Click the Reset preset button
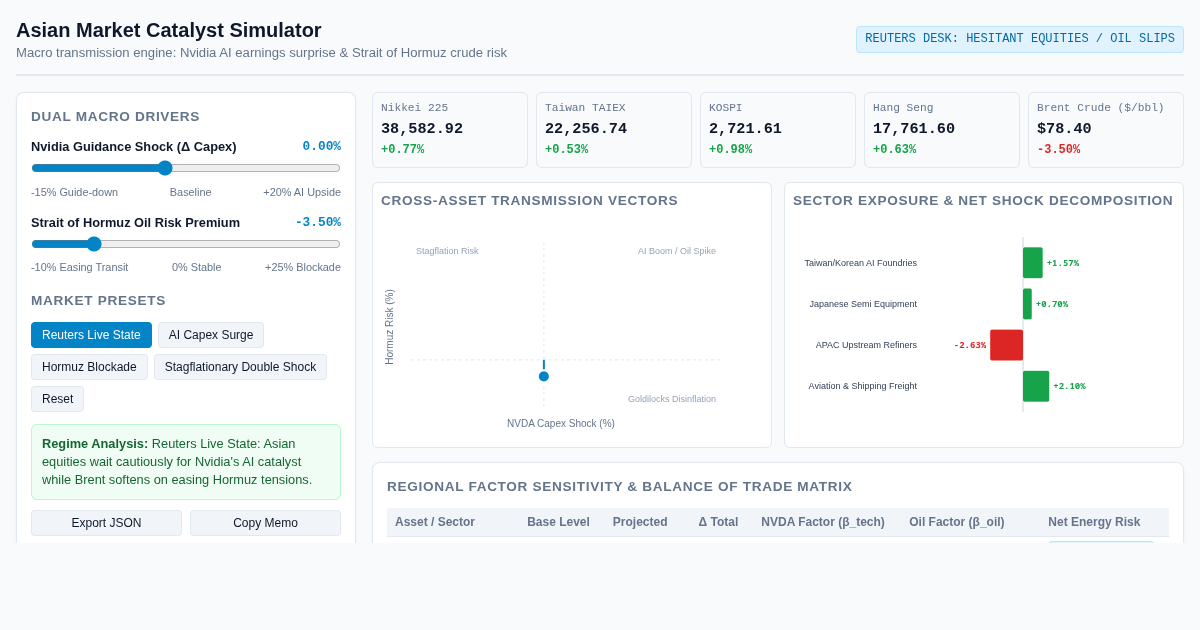Image resolution: width=1200 pixels, height=630 pixels. [57, 399]
